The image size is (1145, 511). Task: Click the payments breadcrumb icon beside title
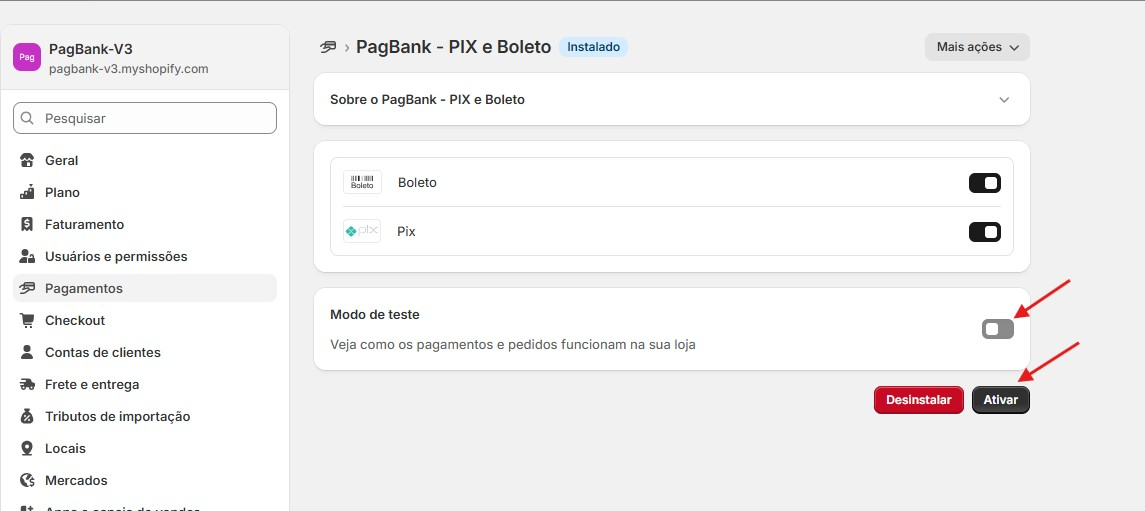[x=329, y=47]
